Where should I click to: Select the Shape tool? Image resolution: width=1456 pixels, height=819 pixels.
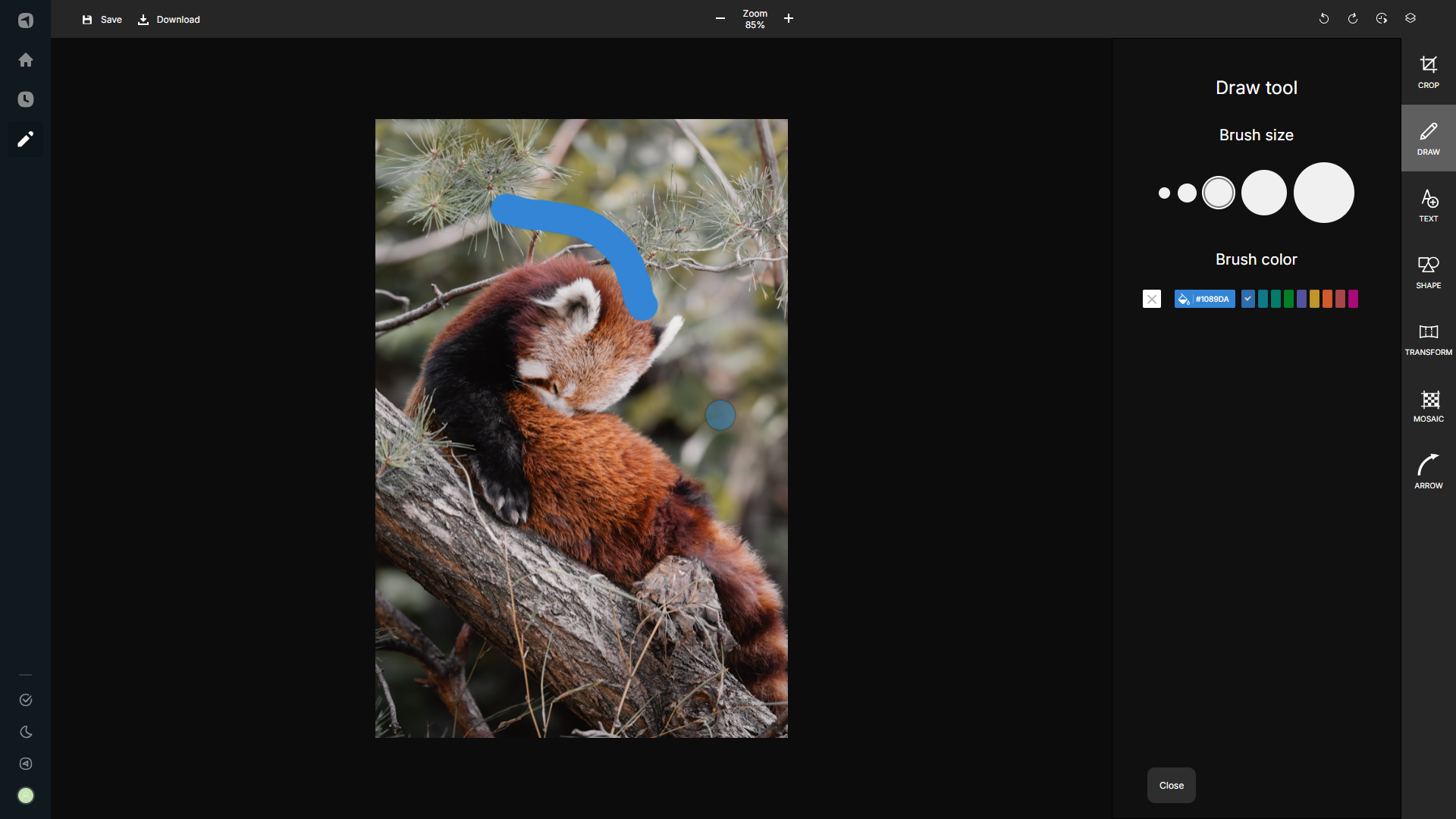(x=1429, y=271)
